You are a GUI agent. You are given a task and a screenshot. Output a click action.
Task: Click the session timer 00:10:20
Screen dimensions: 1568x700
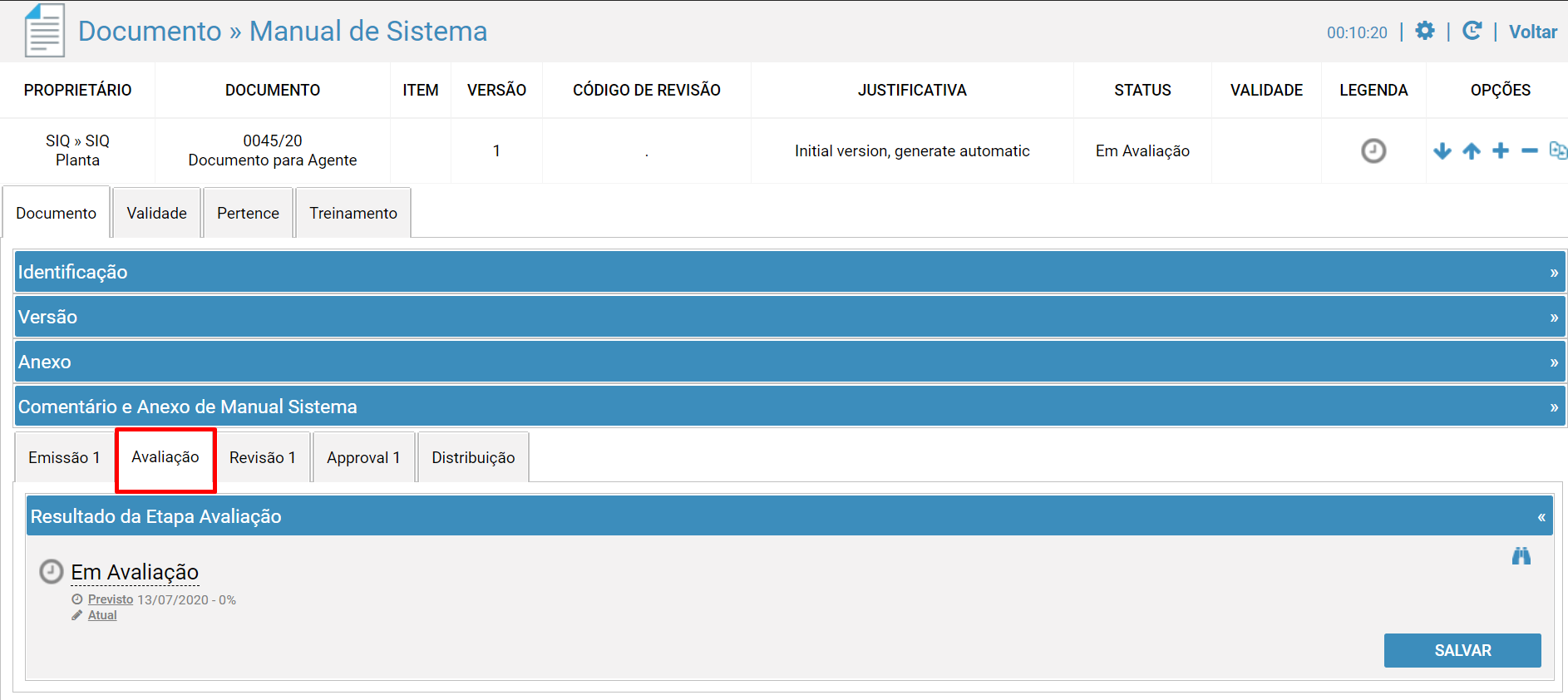click(1357, 32)
